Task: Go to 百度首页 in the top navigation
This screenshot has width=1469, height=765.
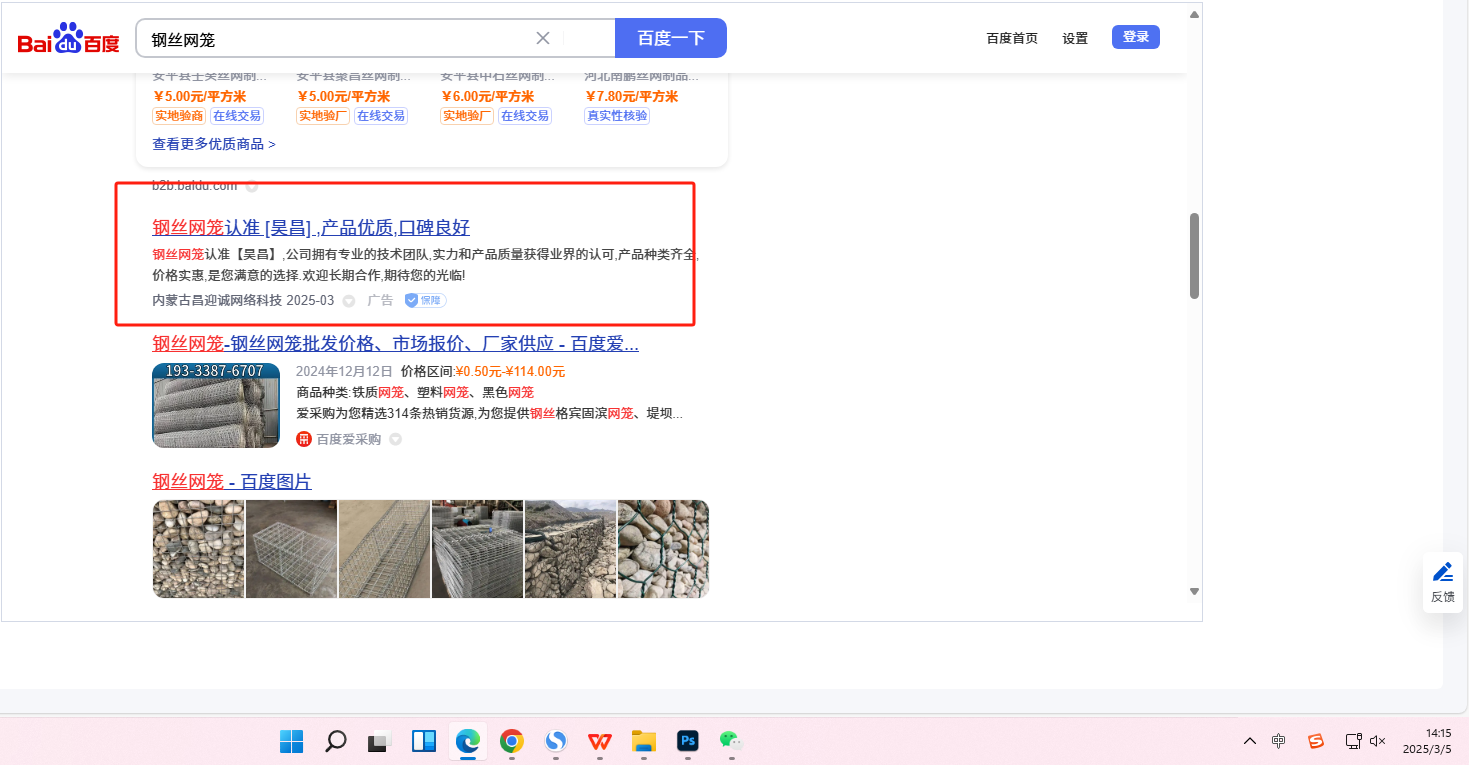Action: coord(1012,39)
